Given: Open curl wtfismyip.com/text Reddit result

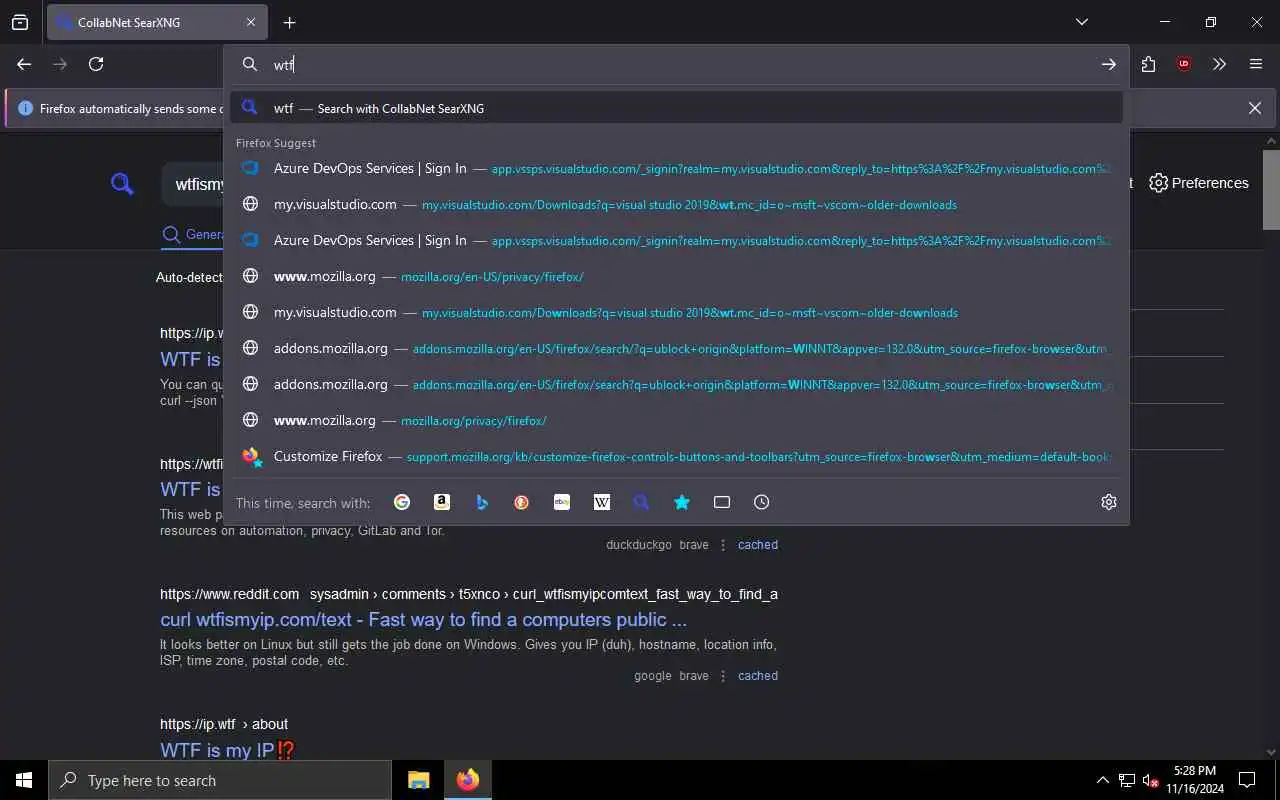Looking at the screenshot, I should point(423,619).
